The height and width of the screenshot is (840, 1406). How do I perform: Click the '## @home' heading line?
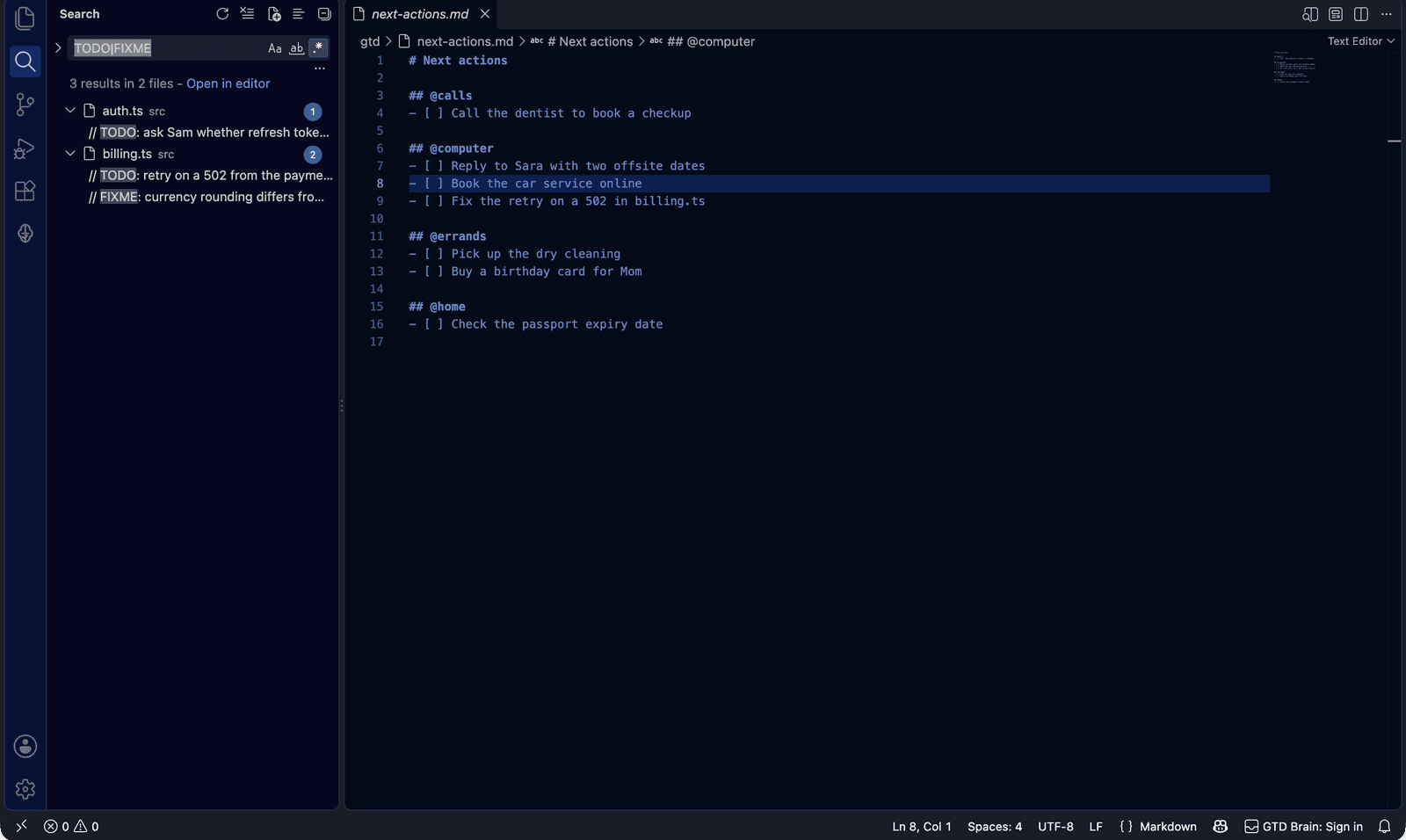(437, 307)
